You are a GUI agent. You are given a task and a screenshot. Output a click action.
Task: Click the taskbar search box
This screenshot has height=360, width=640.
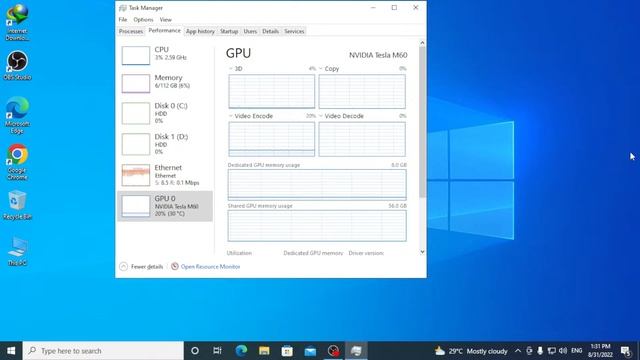pos(103,351)
